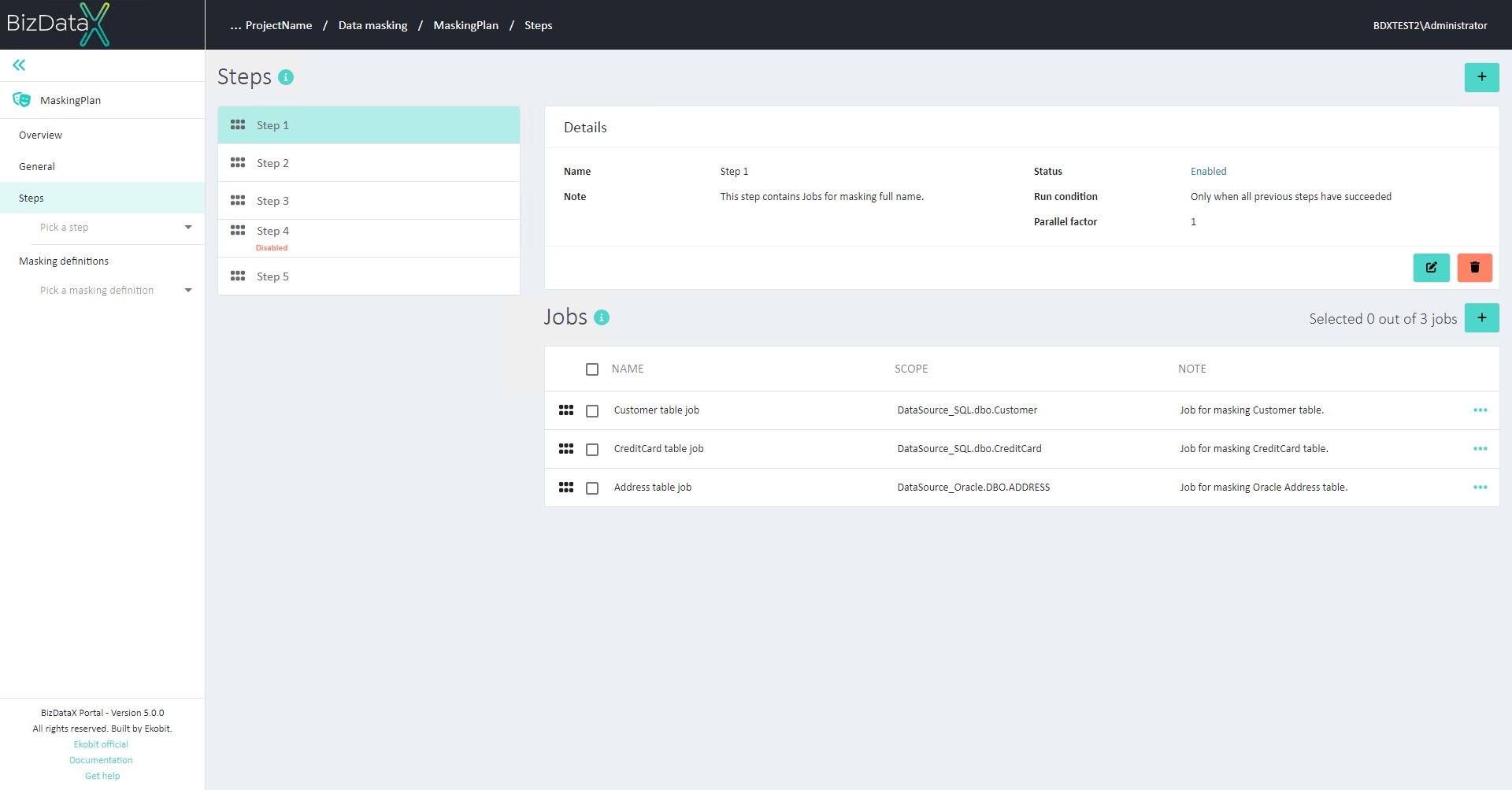Click the MaskingPlan sidebar title
1512x790 pixels.
coord(70,100)
